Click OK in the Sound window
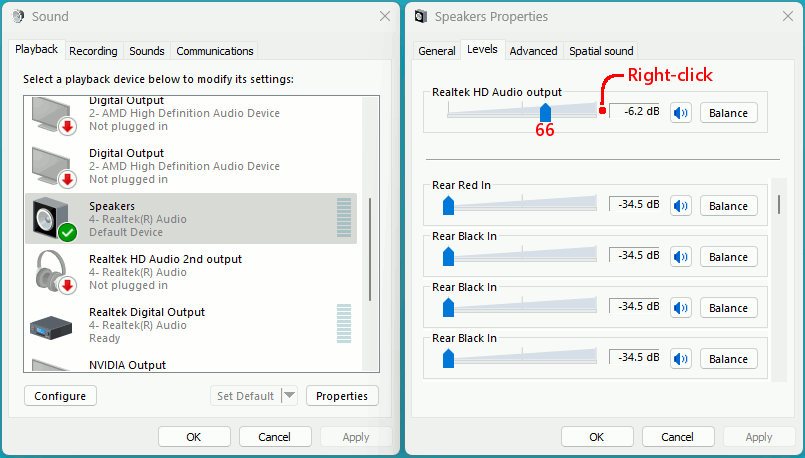Image resolution: width=805 pixels, height=458 pixels. pyautogui.click(x=194, y=437)
